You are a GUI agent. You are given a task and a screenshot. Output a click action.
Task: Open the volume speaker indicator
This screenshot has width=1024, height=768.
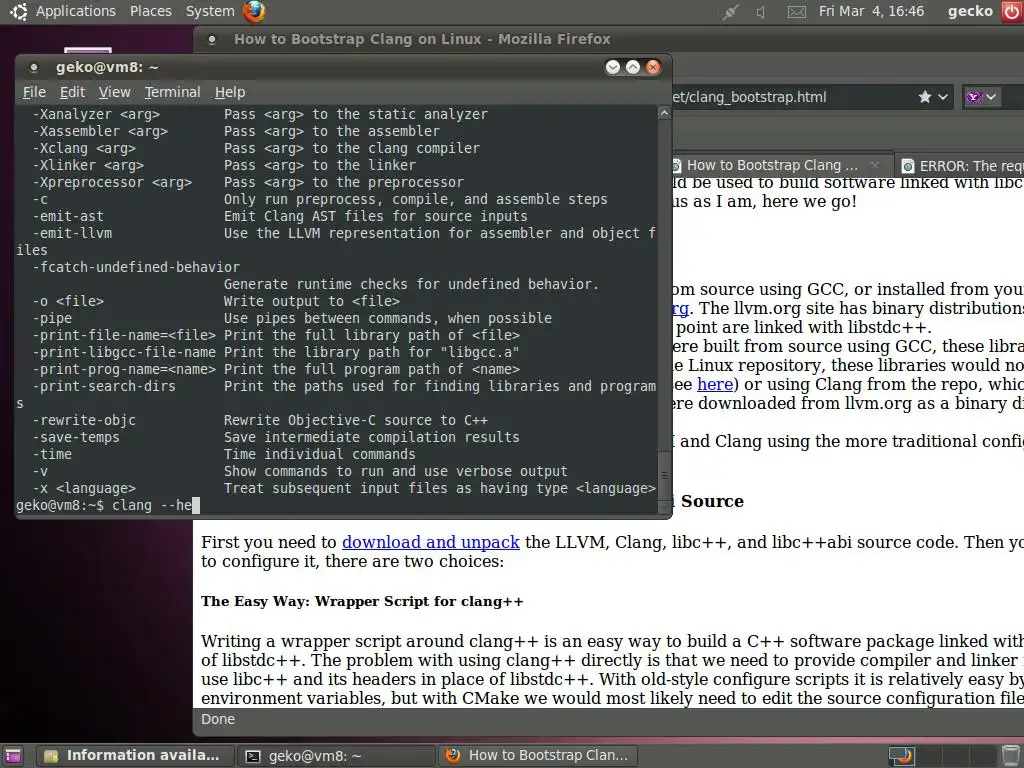pyautogui.click(x=761, y=12)
